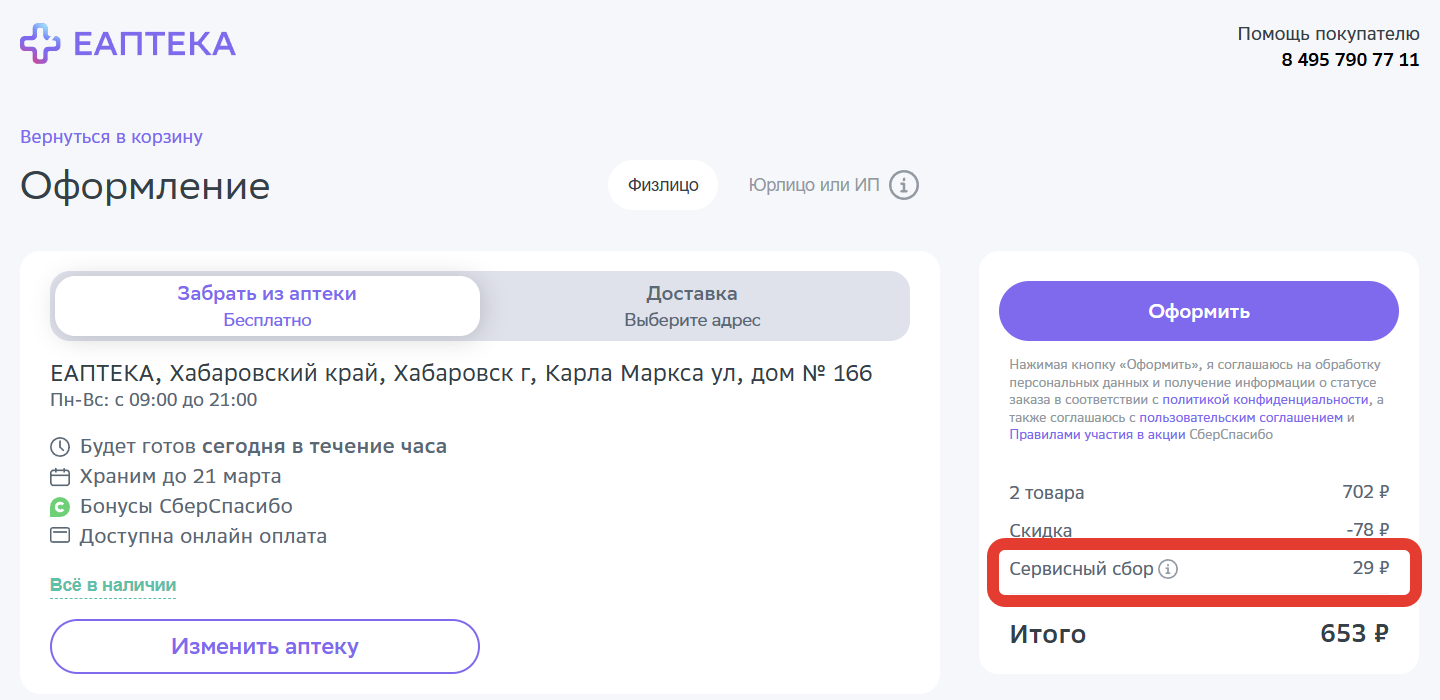The width and height of the screenshot is (1440, 700).
Task: Open the пользовательским соглашением link
Action: [1241, 417]
